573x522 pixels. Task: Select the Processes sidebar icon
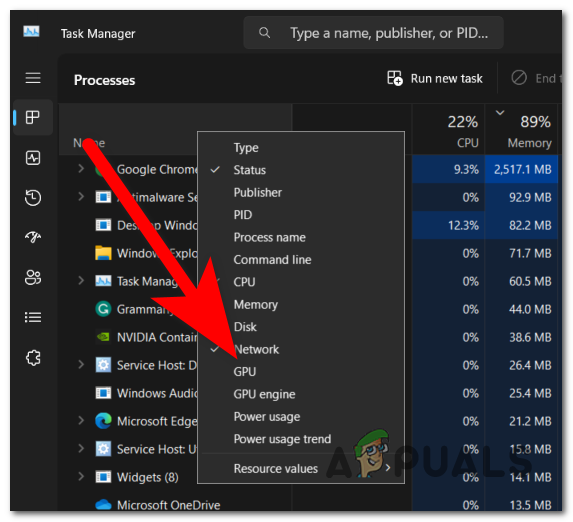pyautogui.click(x=33, y=117)
